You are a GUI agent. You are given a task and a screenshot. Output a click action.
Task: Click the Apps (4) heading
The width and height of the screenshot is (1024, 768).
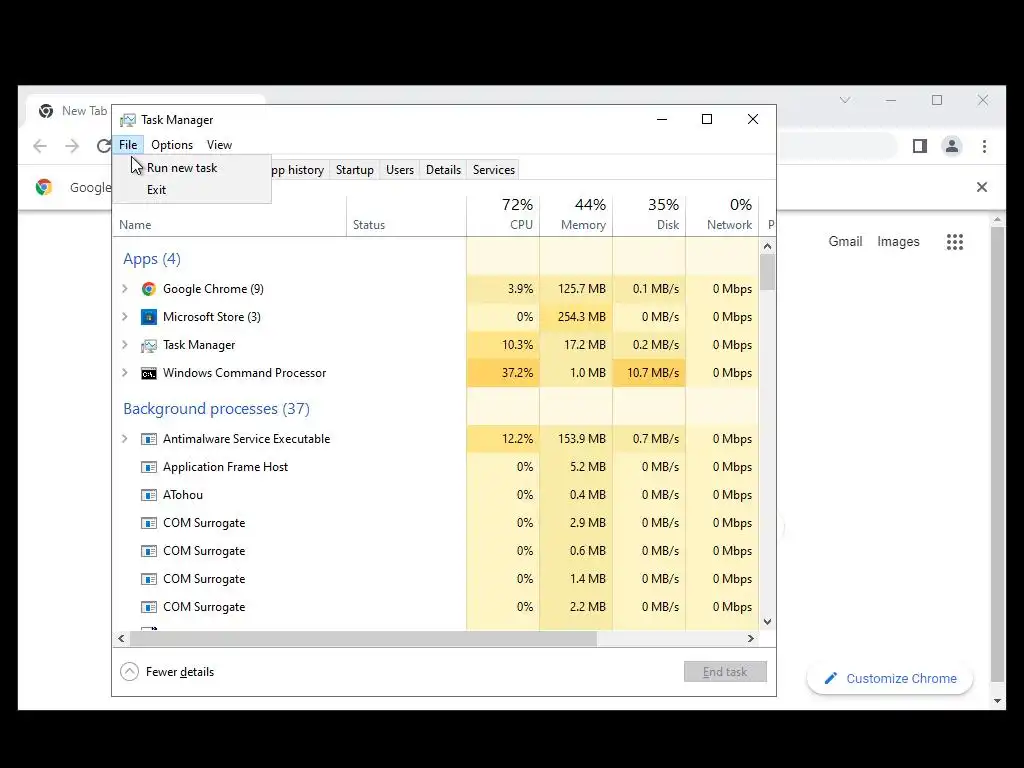pyautogui.click(x=152, y=259)
